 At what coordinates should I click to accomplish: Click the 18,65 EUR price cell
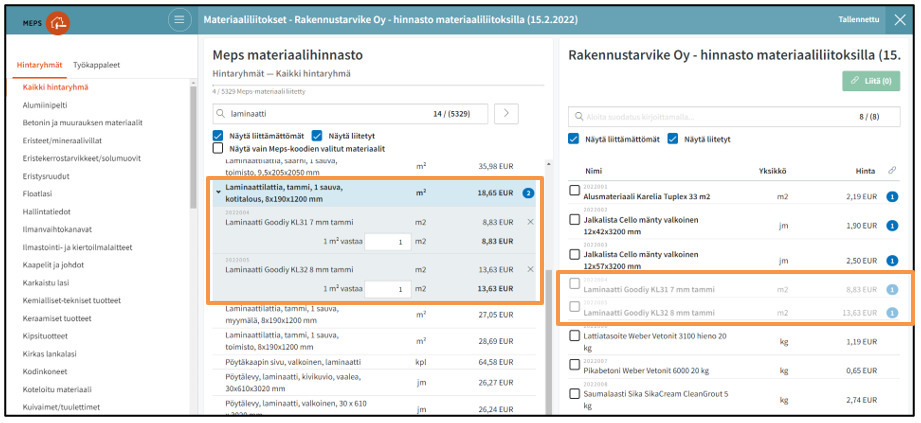[x=495, y=192]
